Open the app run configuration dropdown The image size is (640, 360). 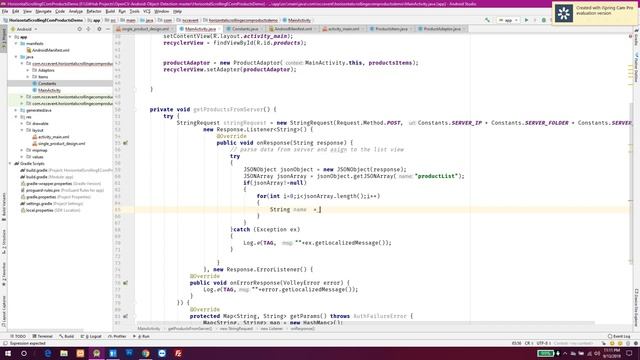click(x=508, y=20)
